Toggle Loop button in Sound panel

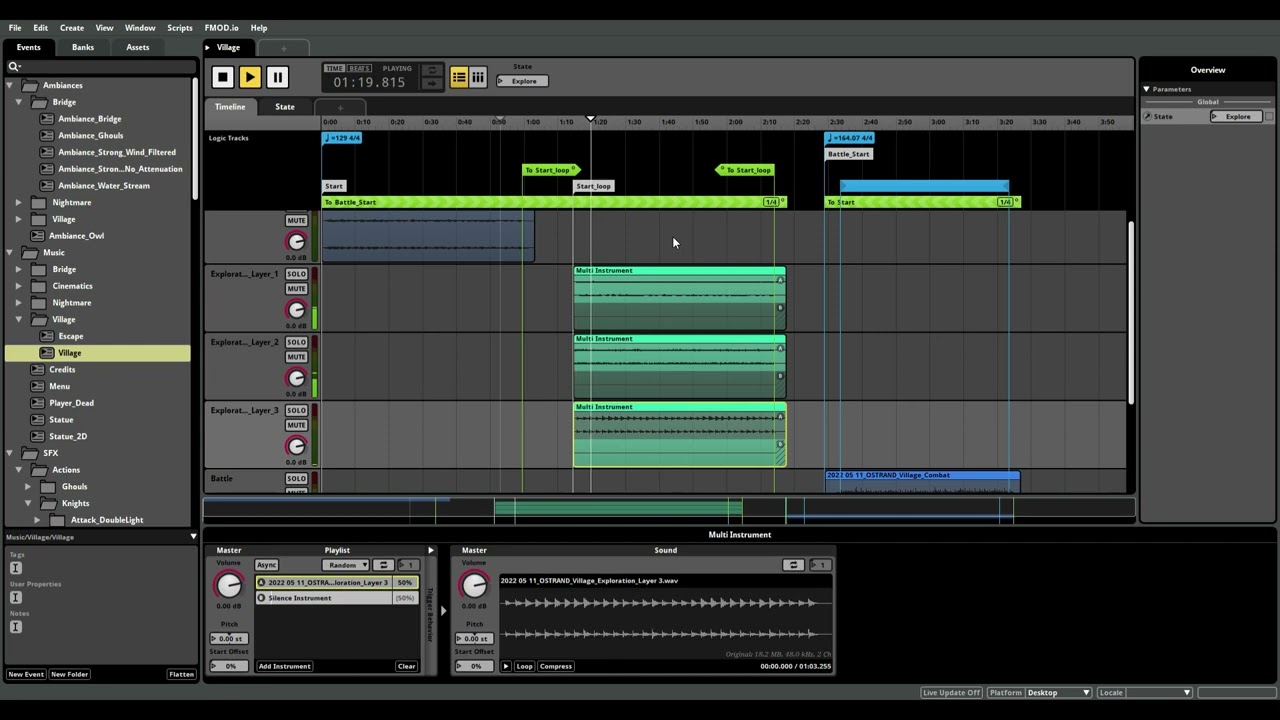click(x=524, y=666)
